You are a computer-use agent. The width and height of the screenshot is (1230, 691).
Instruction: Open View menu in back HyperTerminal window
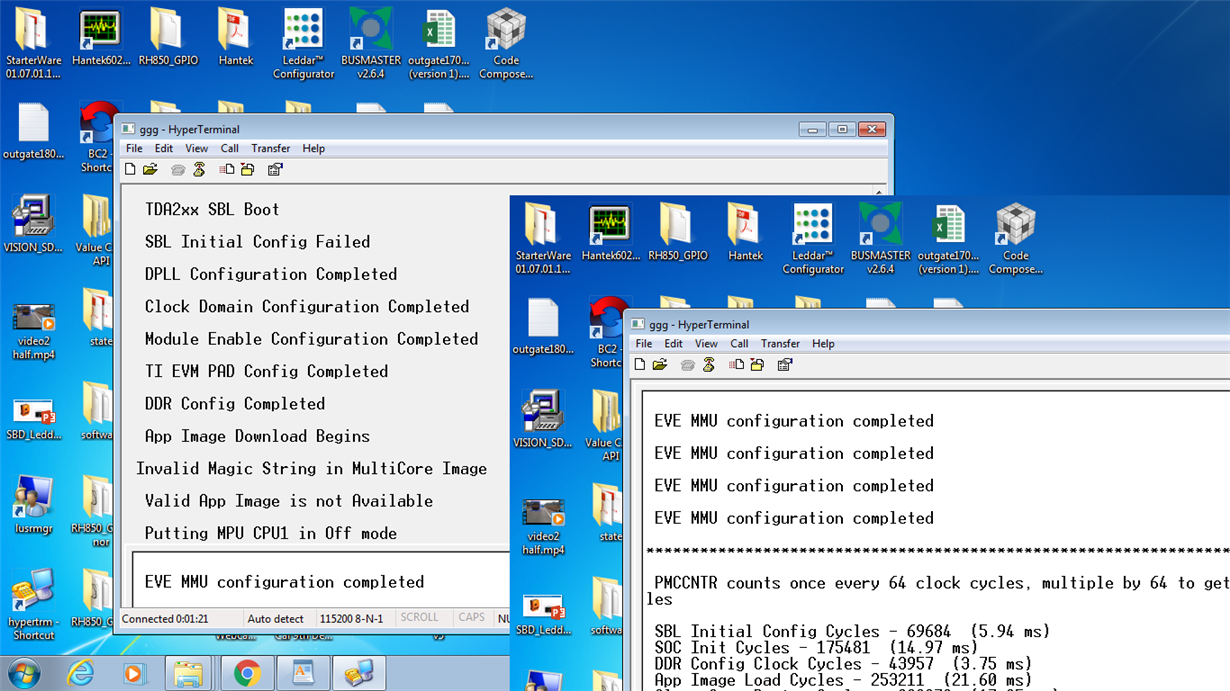(197, 149)
